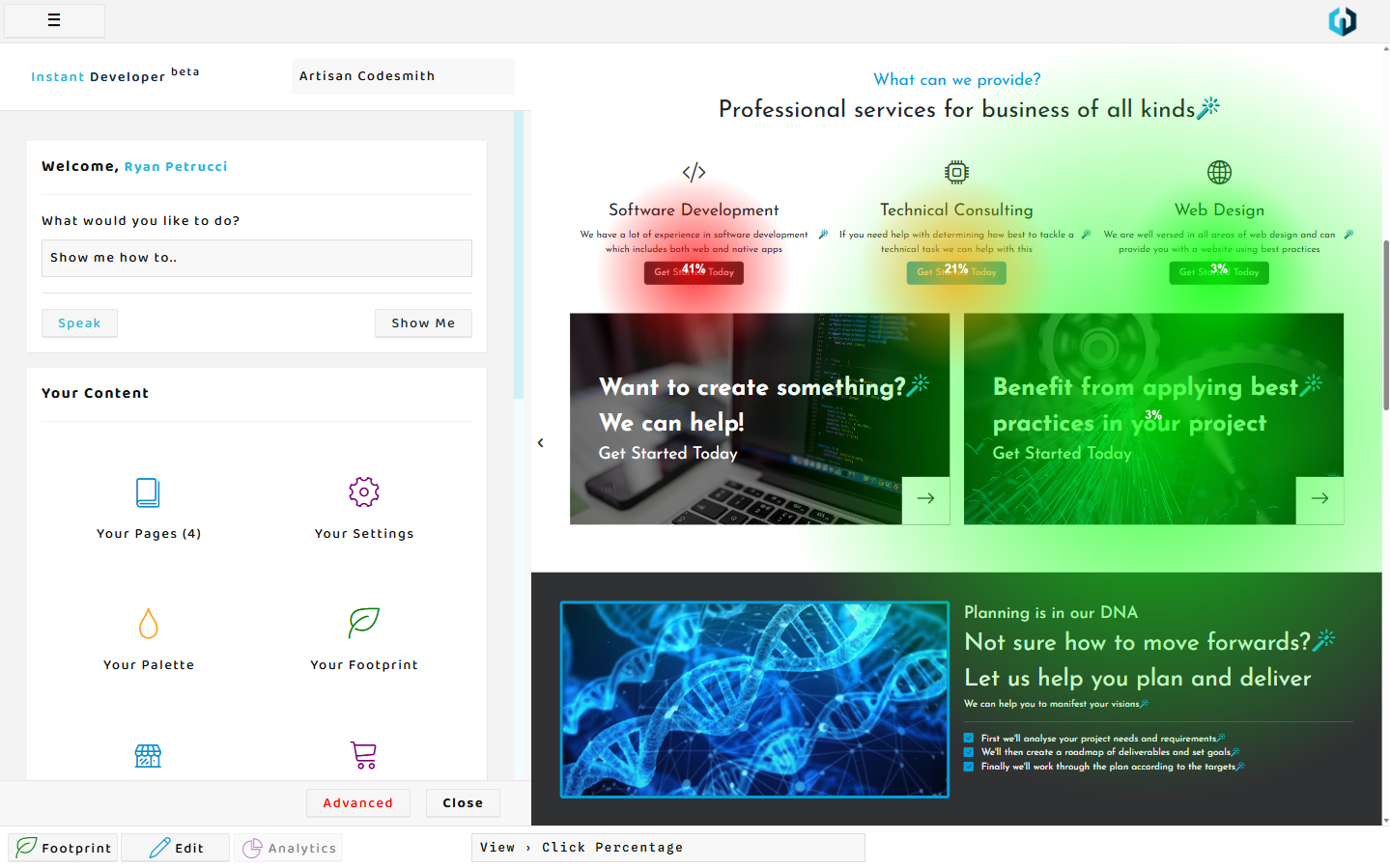The height and width of the screenshot is (868, 1390).
Task: Open Your Settings gear icon
Action: click(364, 492)
